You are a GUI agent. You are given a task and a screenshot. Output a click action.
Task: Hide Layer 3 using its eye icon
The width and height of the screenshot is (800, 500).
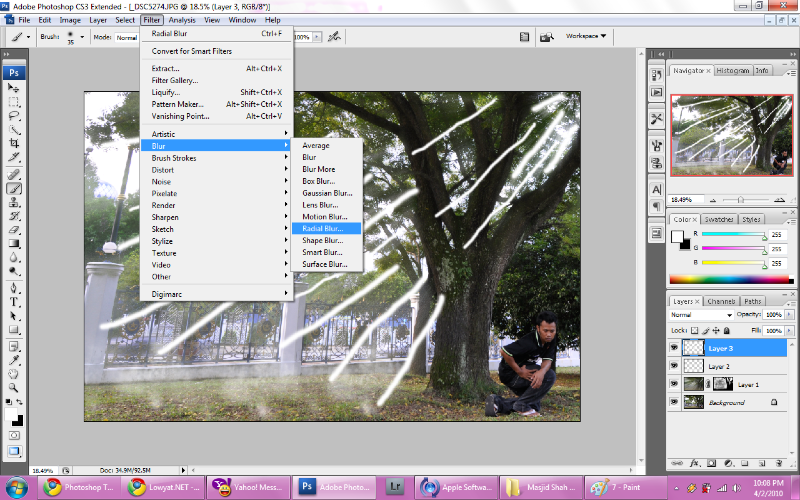coord(674,348)
